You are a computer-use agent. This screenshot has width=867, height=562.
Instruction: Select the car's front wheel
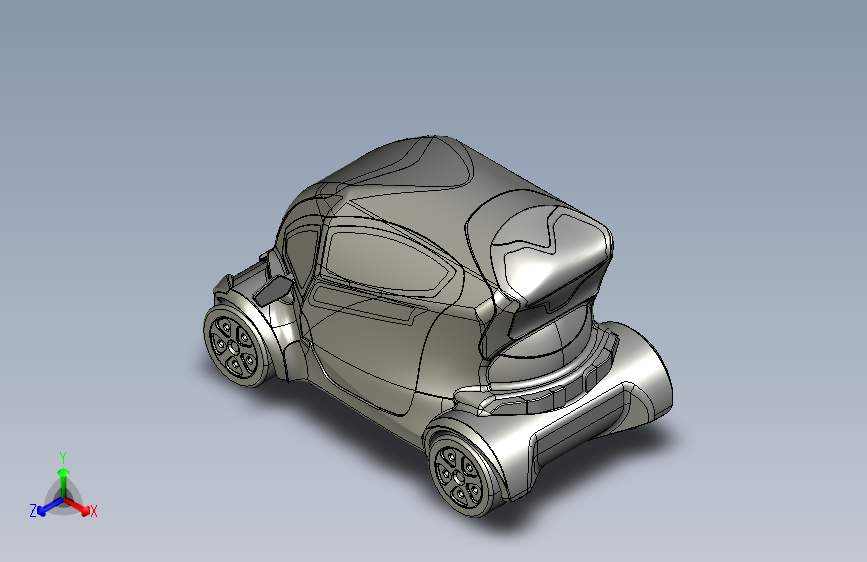[235, 347]
